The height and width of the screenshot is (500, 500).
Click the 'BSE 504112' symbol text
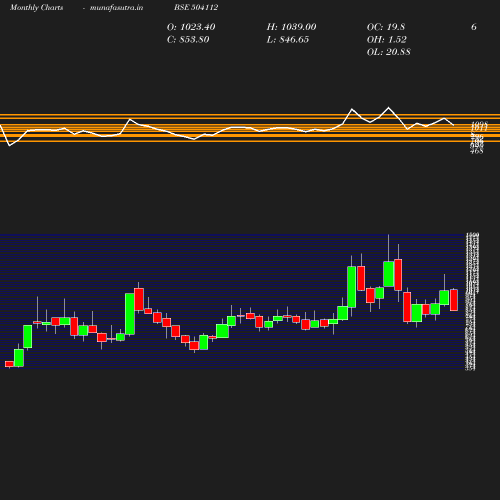(x=196, y=7)
